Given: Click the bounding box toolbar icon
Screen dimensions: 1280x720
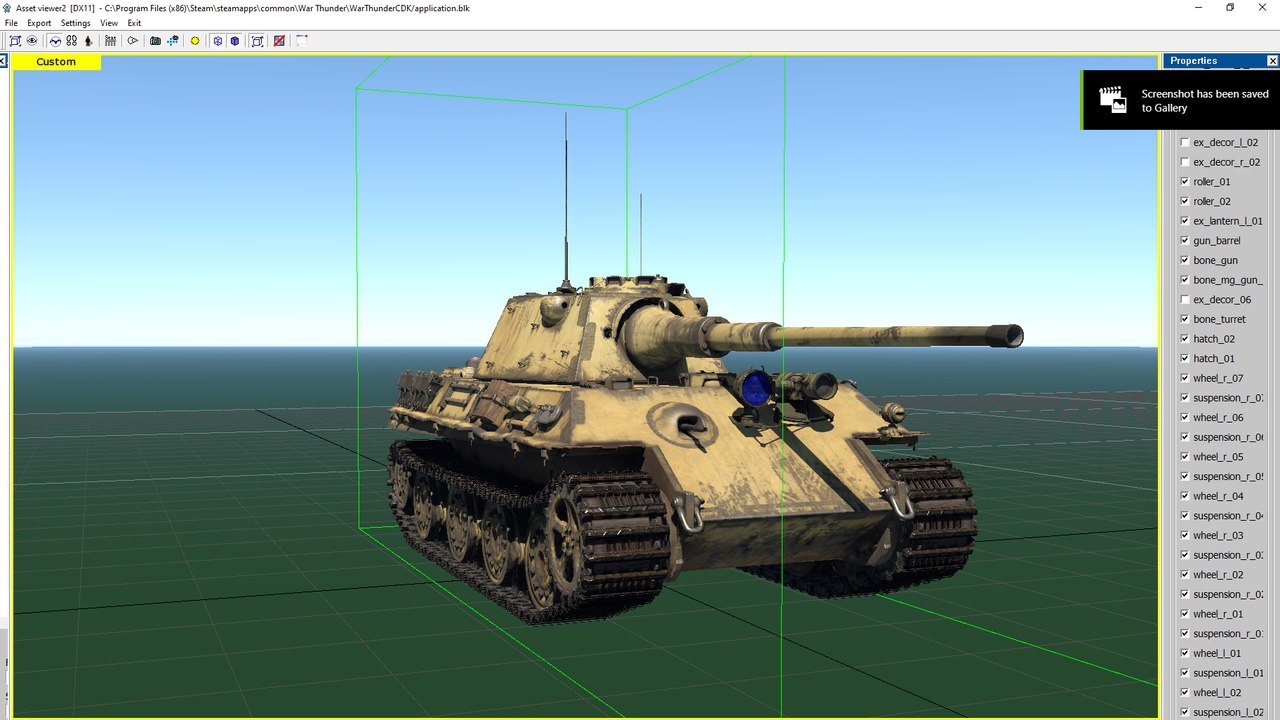Looking at the screenshot, I should (257, 41).
